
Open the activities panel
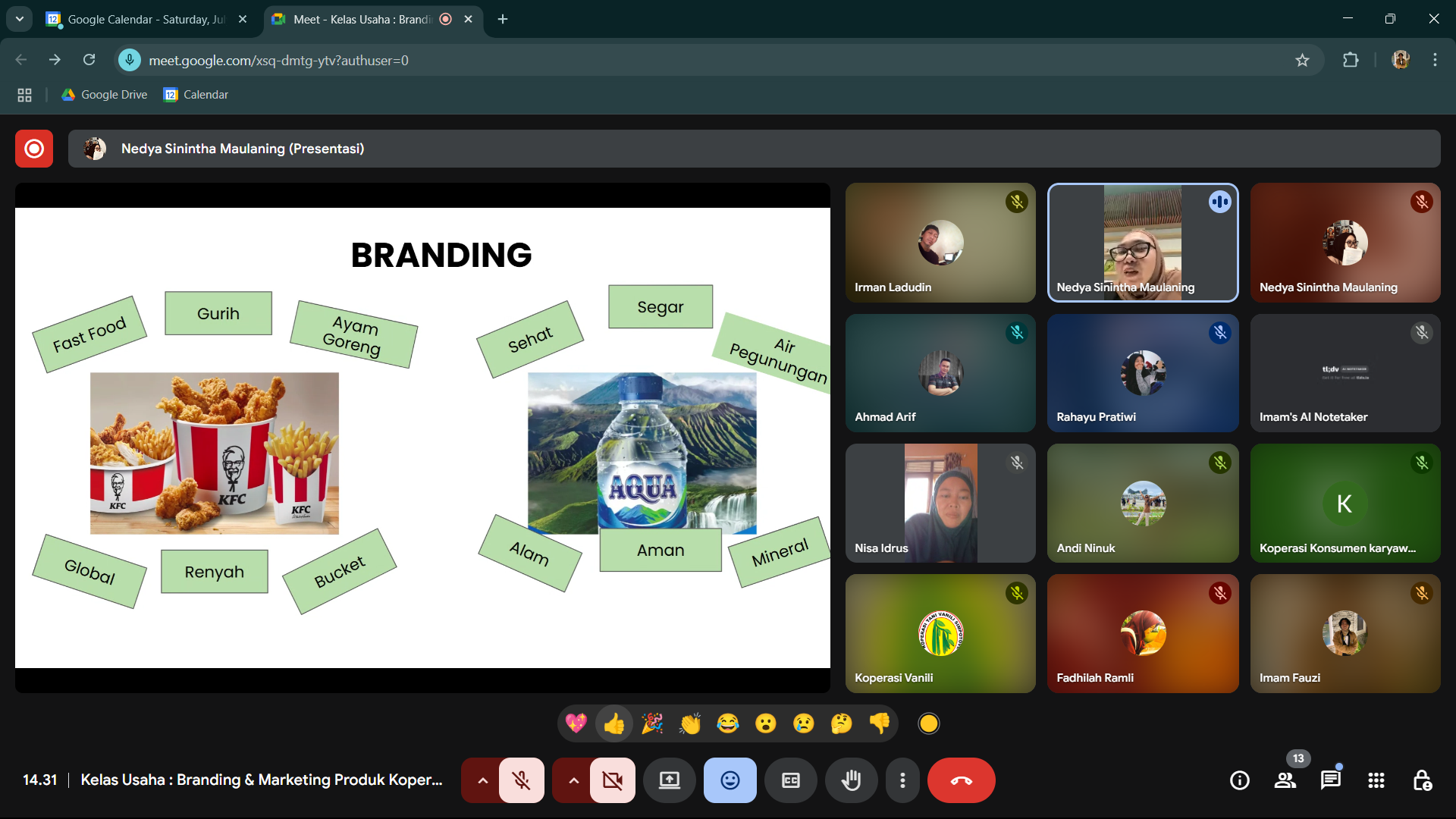coord(1376,780)
